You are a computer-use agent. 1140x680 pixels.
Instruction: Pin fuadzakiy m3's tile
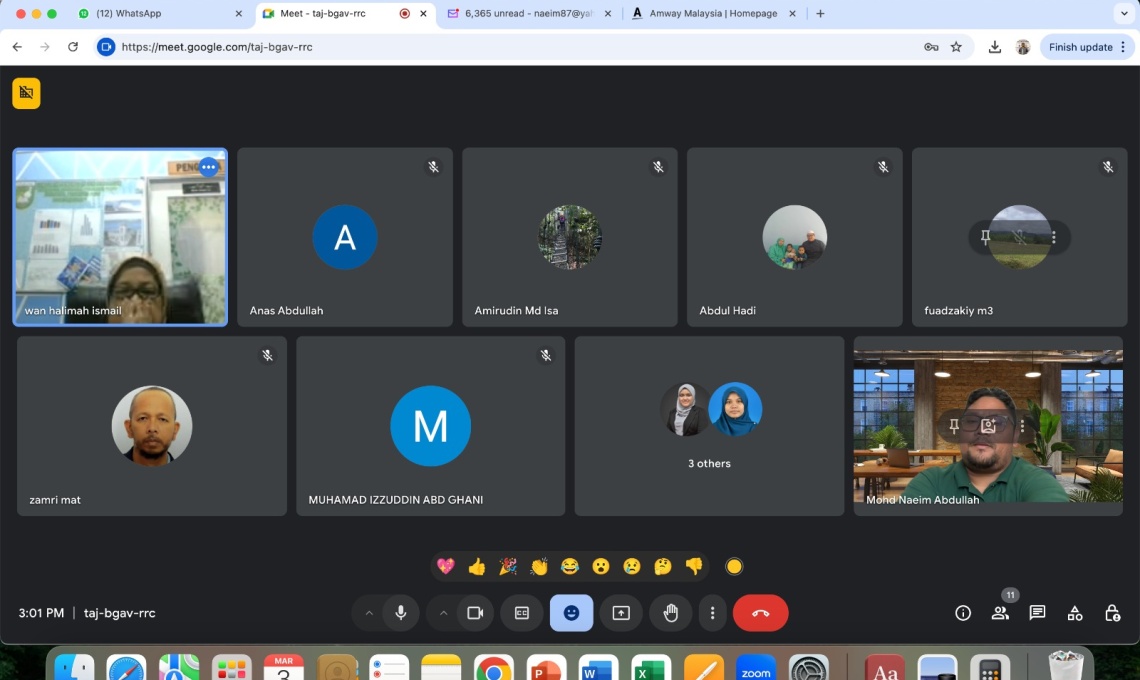point(985,237)
